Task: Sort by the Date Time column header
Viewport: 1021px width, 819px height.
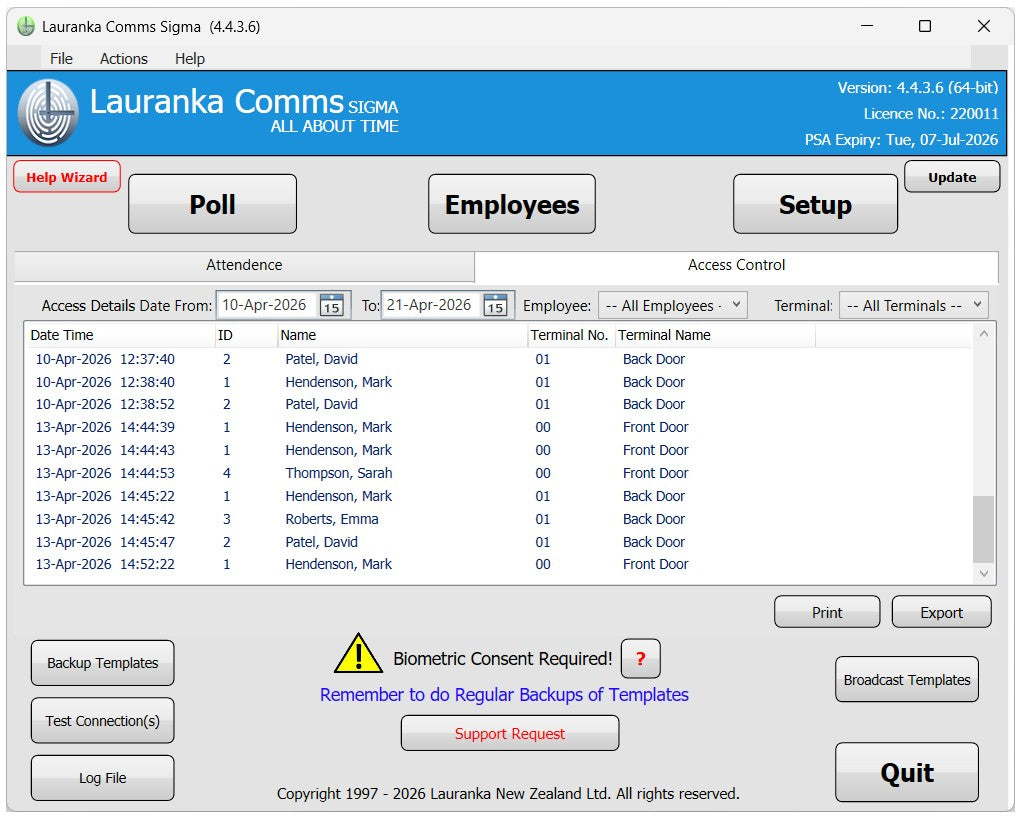Action: 120,335
